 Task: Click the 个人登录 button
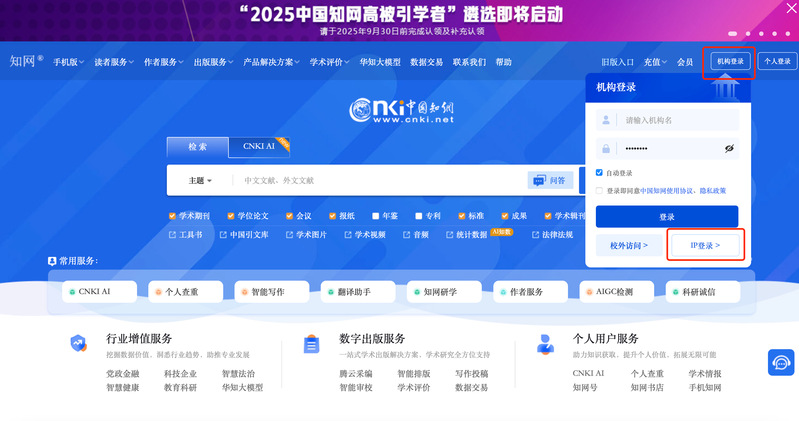(777, 61)
